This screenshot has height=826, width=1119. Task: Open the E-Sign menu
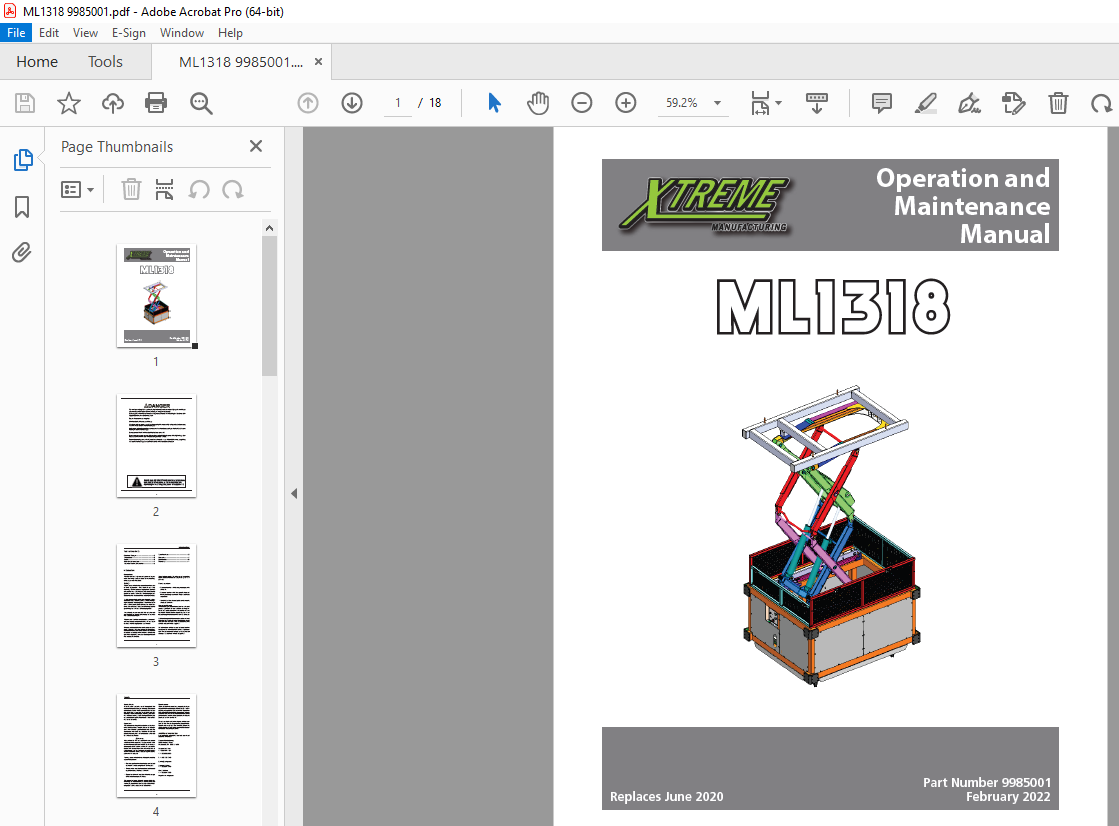click(128, 33)
